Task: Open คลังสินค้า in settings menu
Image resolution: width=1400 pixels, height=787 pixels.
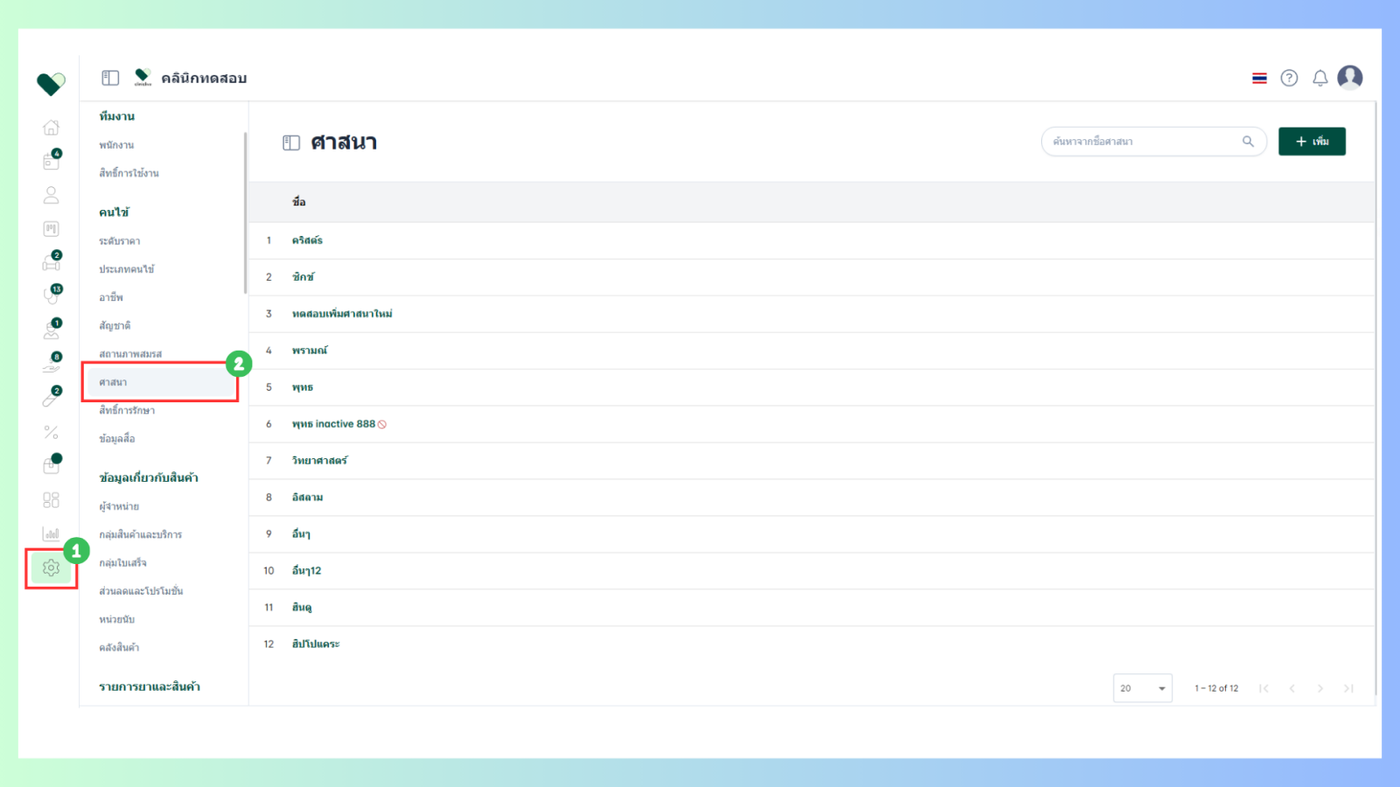Action: click(x=118, y=647)
